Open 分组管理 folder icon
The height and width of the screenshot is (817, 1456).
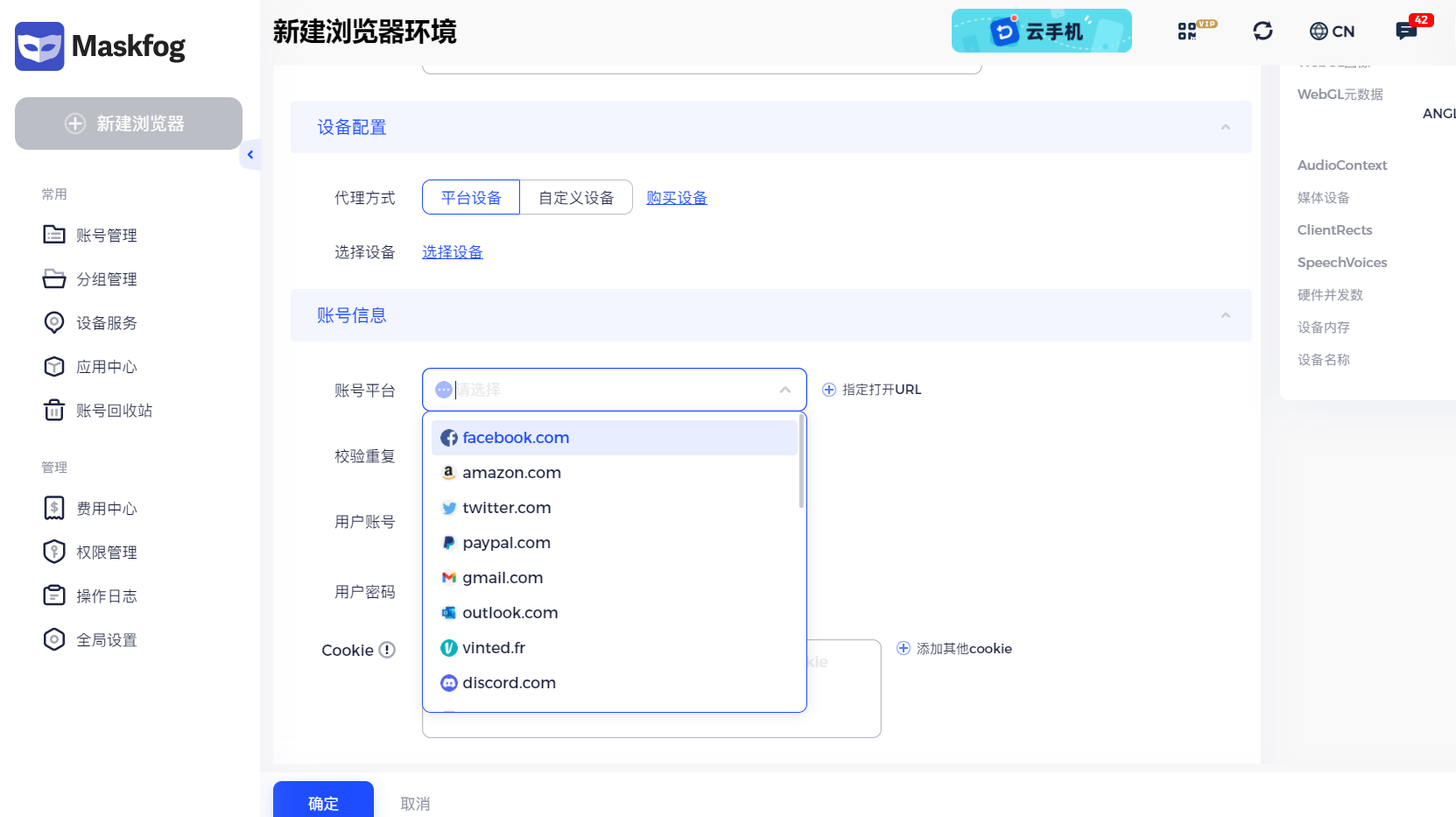[x=54, y=278]
